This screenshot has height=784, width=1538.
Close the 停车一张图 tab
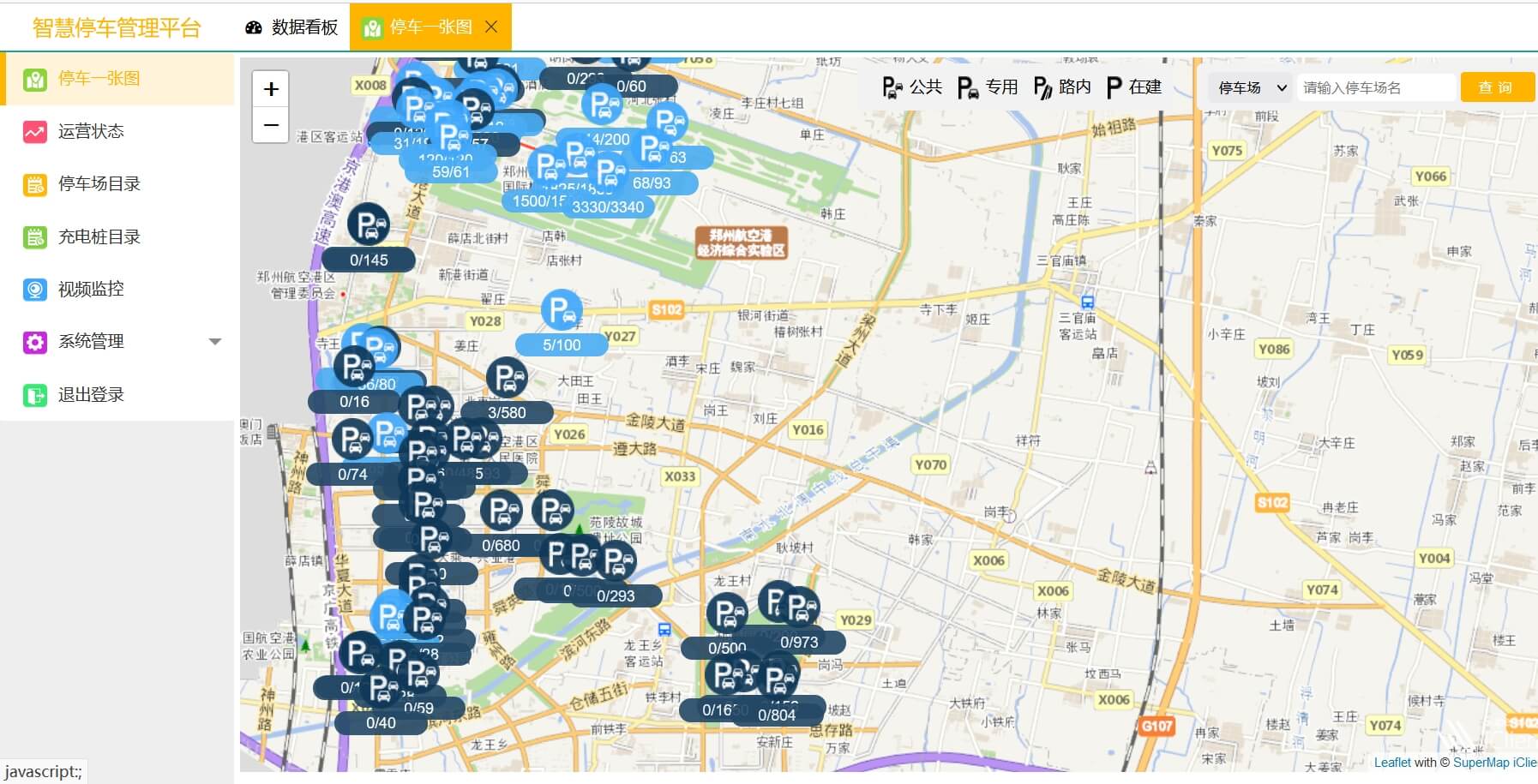(x=491, y=27)
